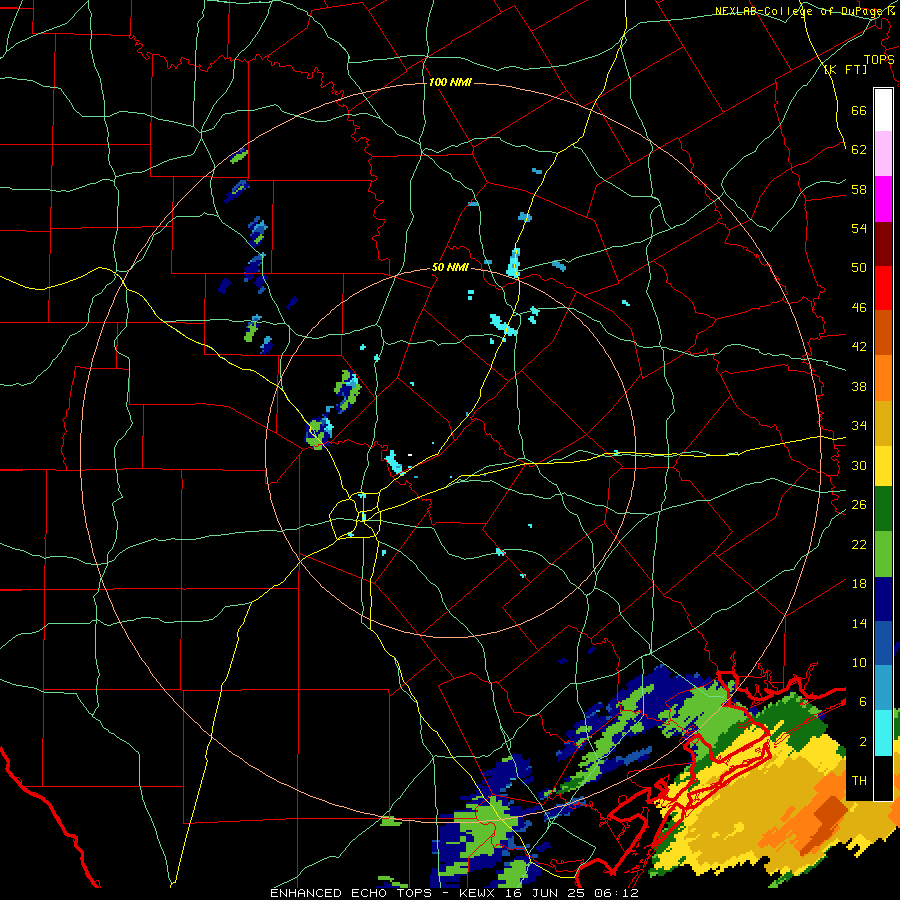Click the dark maroon legend swatch
Viewport: 900px width, 900px height.
pyautogui.click(x=883, y=244)
